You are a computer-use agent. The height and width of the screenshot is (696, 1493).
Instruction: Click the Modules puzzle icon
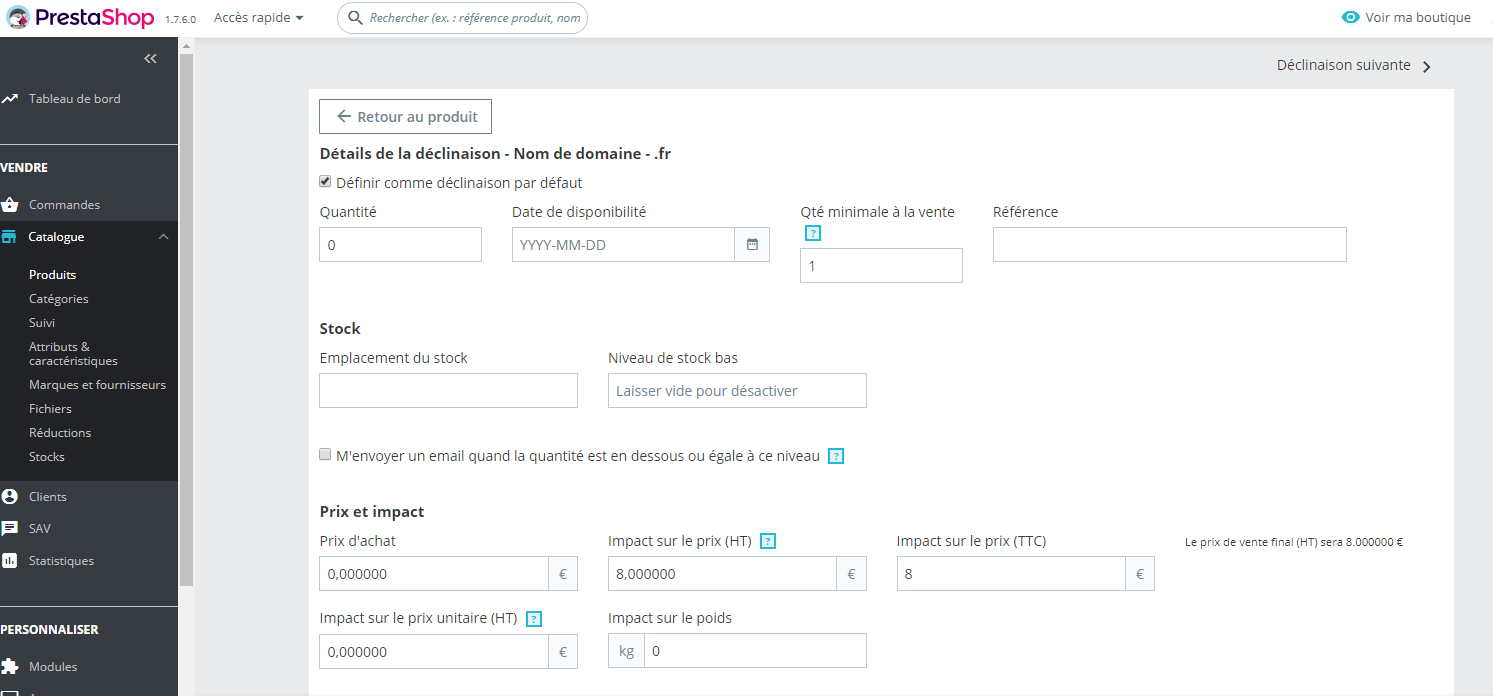(10, 667)
